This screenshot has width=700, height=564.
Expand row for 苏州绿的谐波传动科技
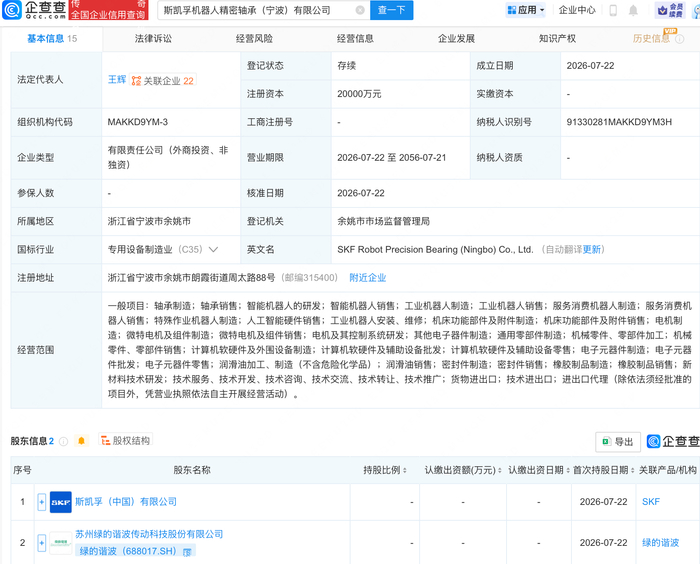pos(42,543)
